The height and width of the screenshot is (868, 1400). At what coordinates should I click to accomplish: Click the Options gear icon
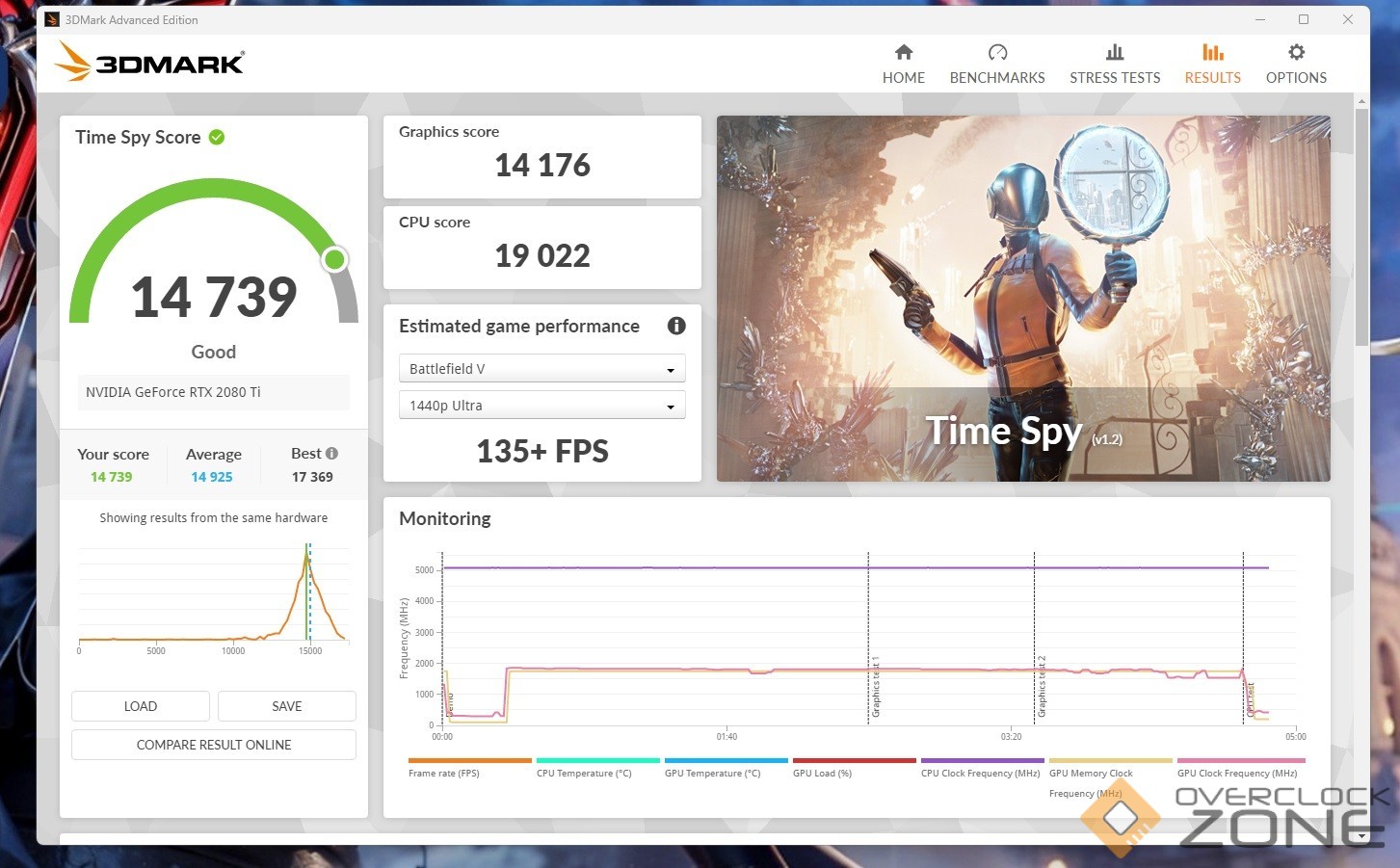(x=1296, y=53)
